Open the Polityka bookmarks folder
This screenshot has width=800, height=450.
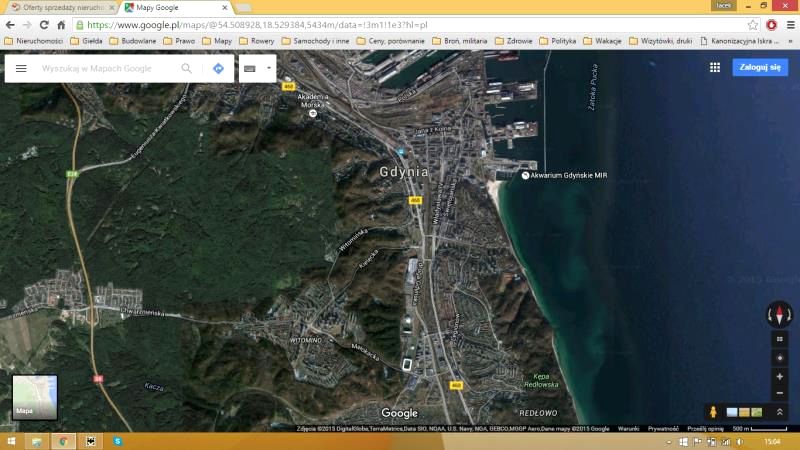pos(558,41)
